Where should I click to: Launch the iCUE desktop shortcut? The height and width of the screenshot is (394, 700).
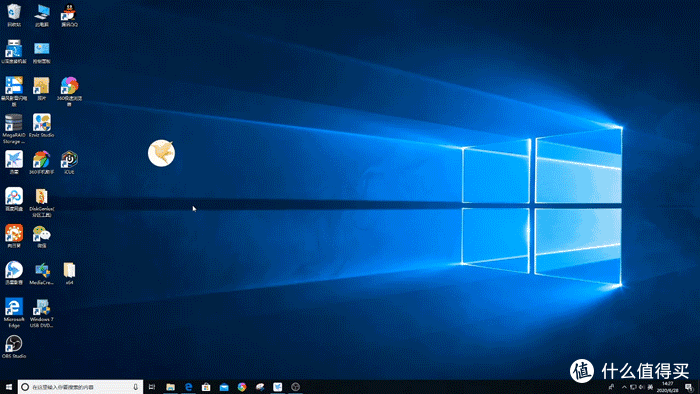(69, 162)
